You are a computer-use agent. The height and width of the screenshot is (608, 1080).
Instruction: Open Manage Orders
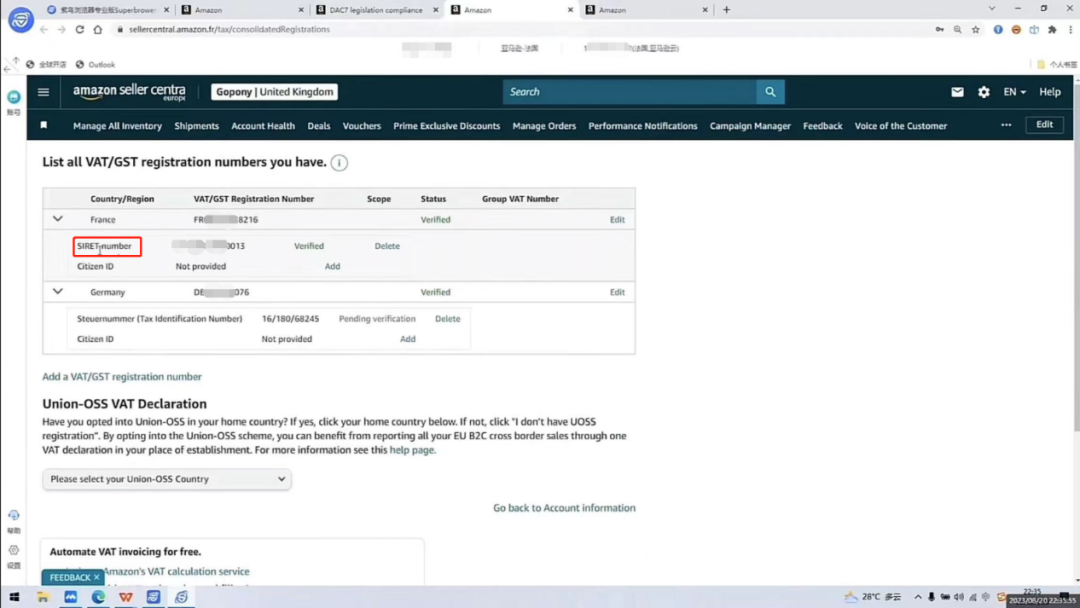544,126
